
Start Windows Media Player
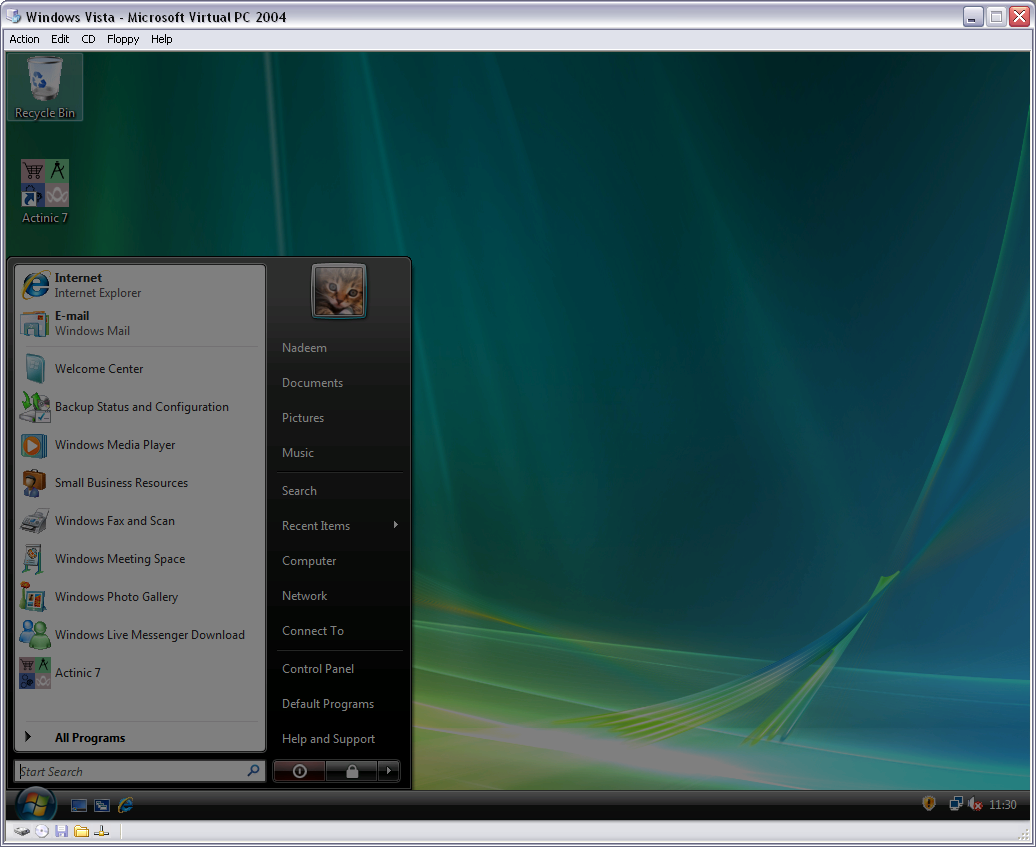click(x=140, y=445)
